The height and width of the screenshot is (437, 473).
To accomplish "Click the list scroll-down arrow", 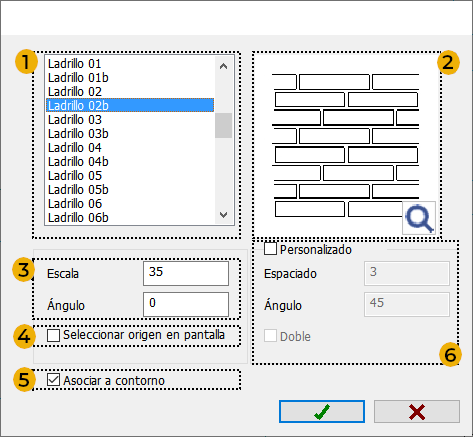I will pos(223,215).
